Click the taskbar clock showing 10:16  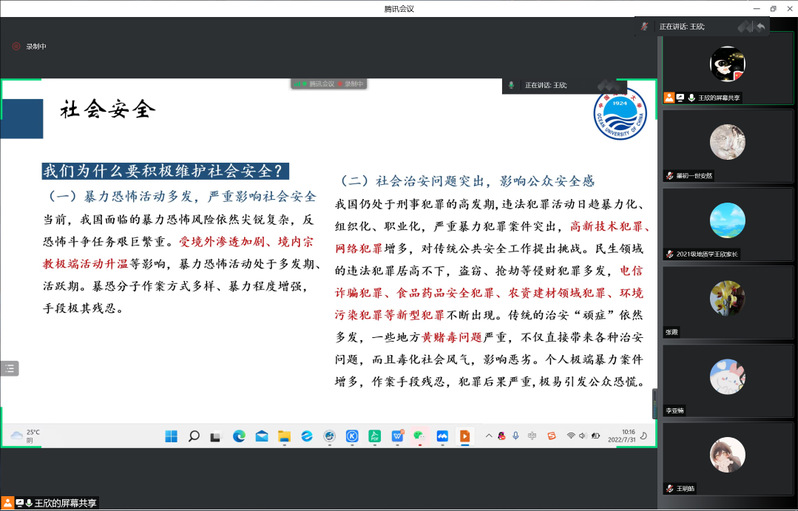click(628, 436)
